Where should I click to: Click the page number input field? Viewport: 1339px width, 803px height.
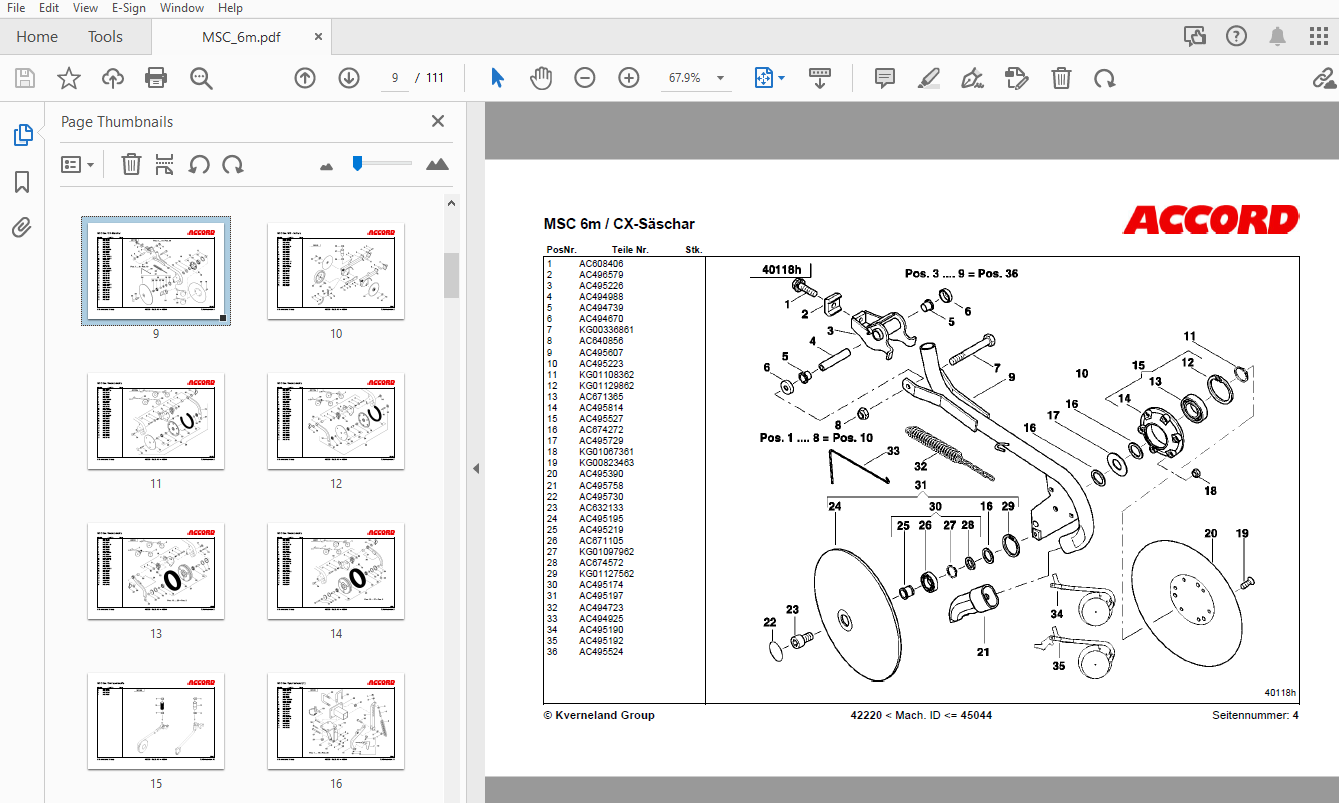[x=395, y=78]
